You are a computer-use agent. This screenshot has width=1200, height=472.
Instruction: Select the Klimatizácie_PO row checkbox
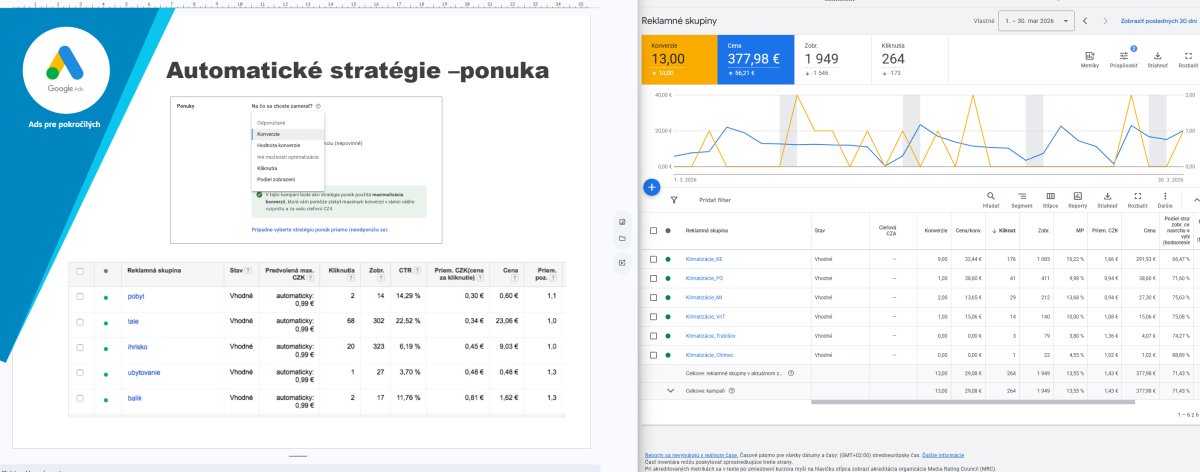tap(653, 278)
